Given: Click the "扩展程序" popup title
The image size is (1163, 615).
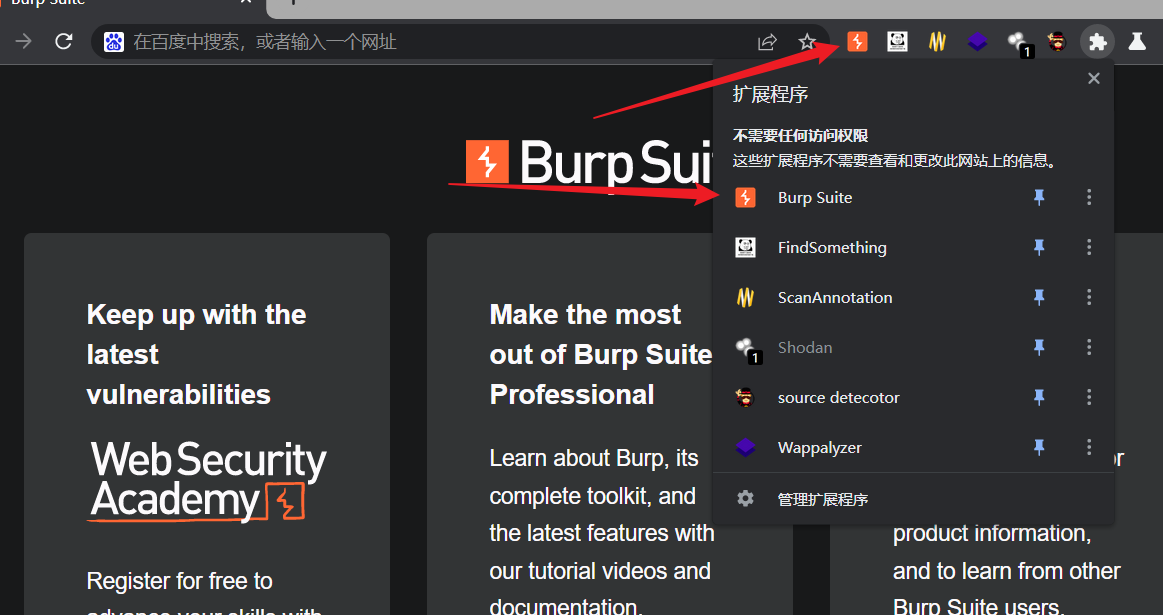Looking at the screenshot, I should point(770,94).
